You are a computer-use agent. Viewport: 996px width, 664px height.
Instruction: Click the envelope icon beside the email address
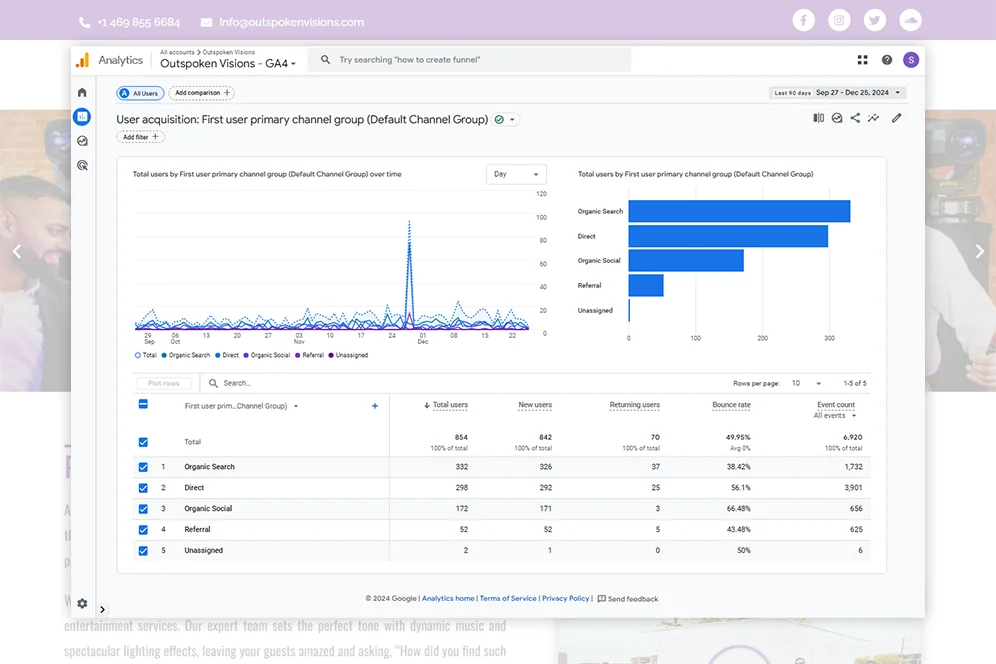[206, 22]
